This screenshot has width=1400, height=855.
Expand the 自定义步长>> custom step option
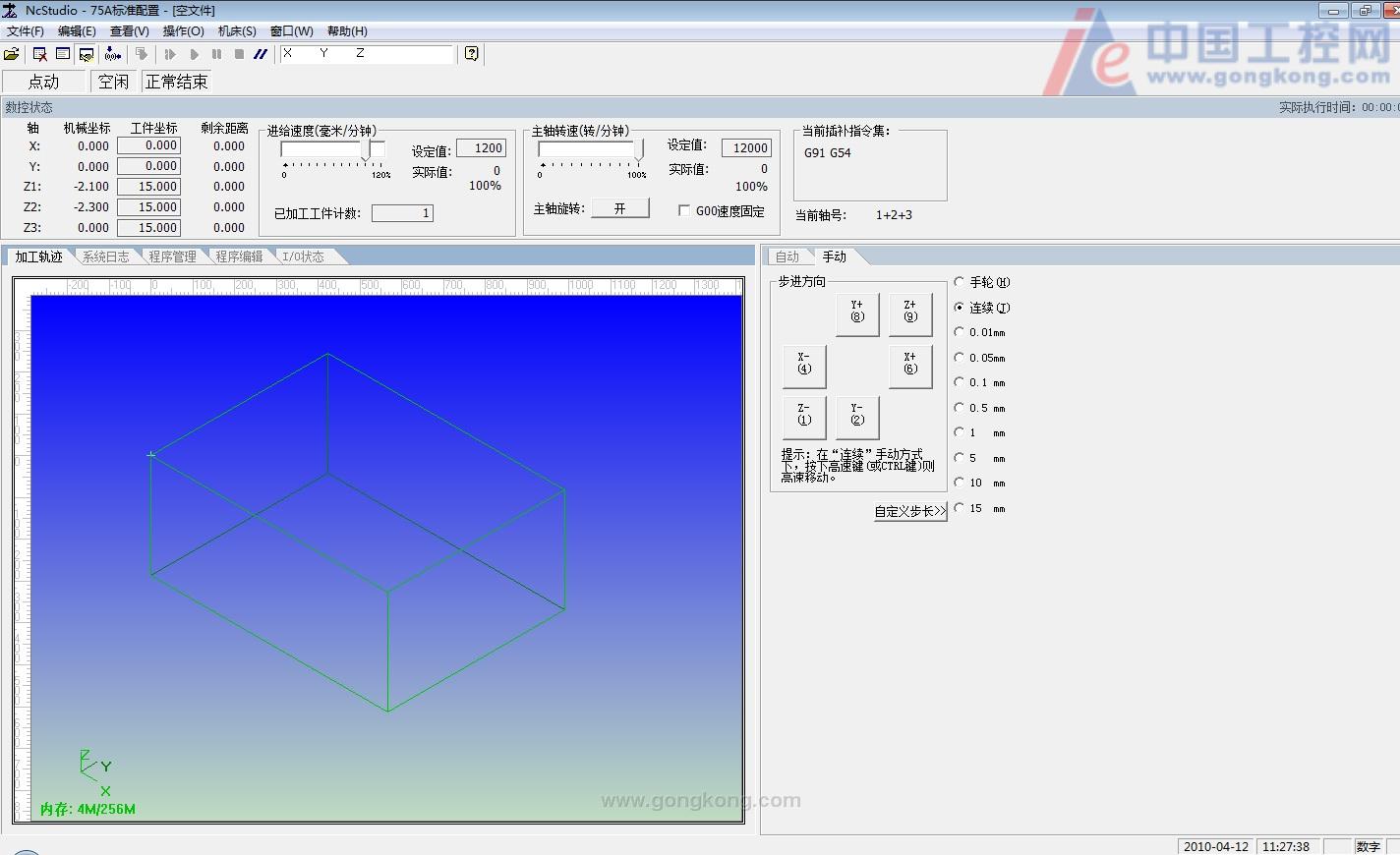click(909, 511)
